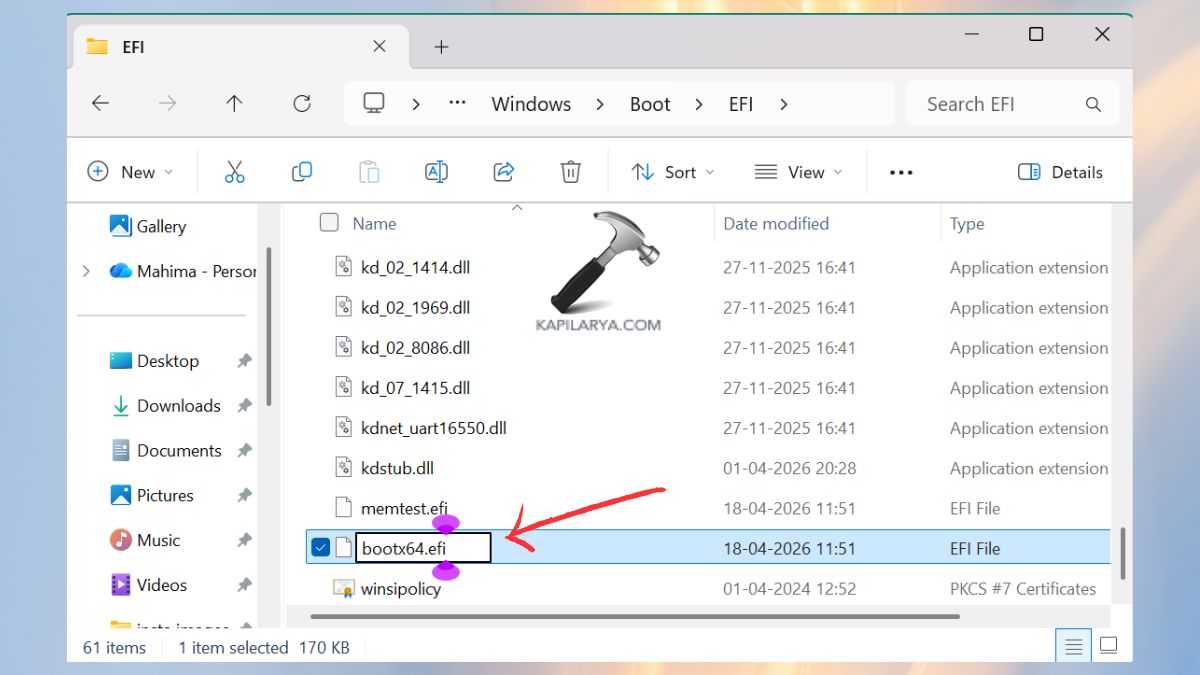Viewport: 1200px width, 675px height.
Task: Switch to large icons view at bottom right
Action: coord(1106,645)
